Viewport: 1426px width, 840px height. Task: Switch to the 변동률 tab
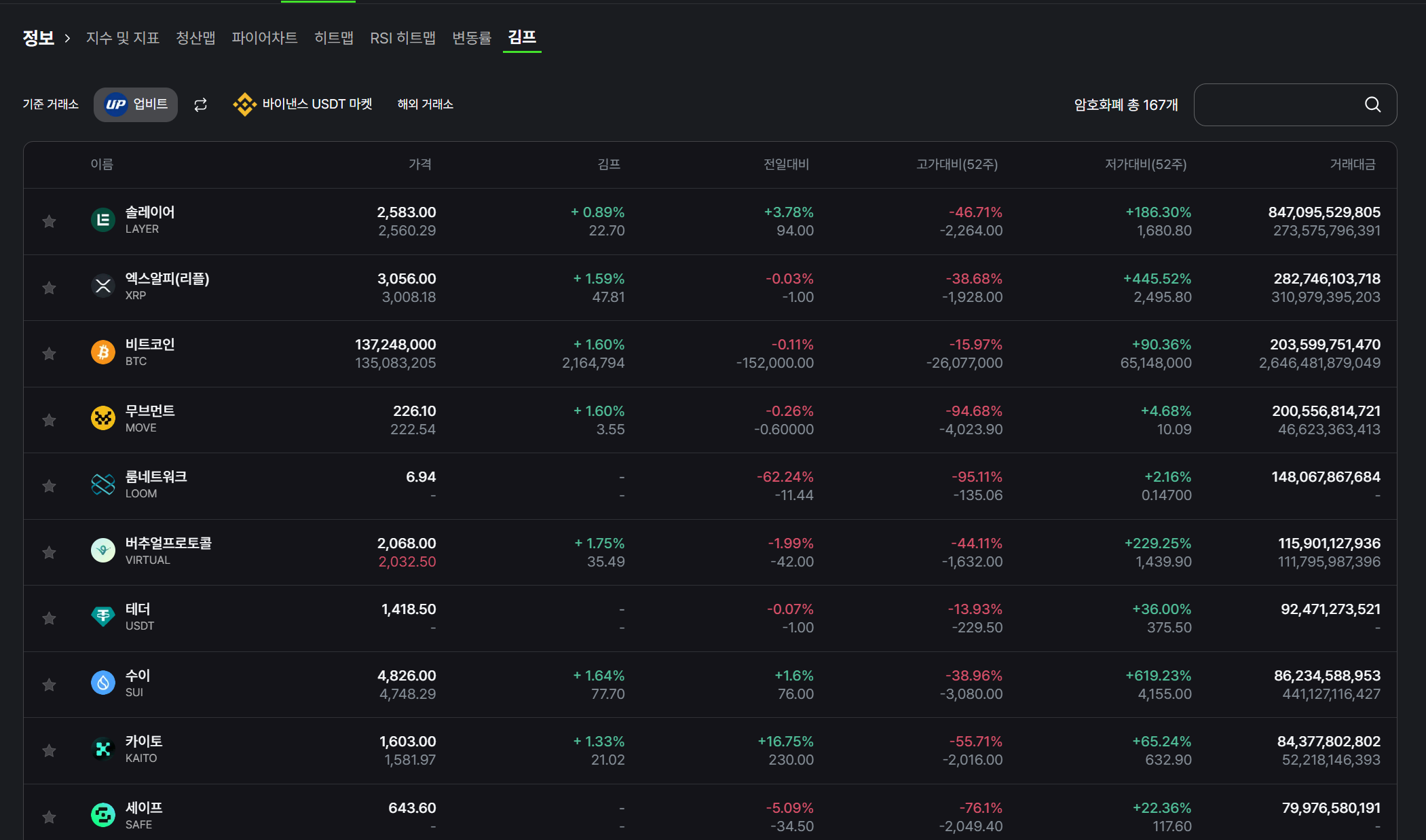pyautogui.click(x=472, y=38)
